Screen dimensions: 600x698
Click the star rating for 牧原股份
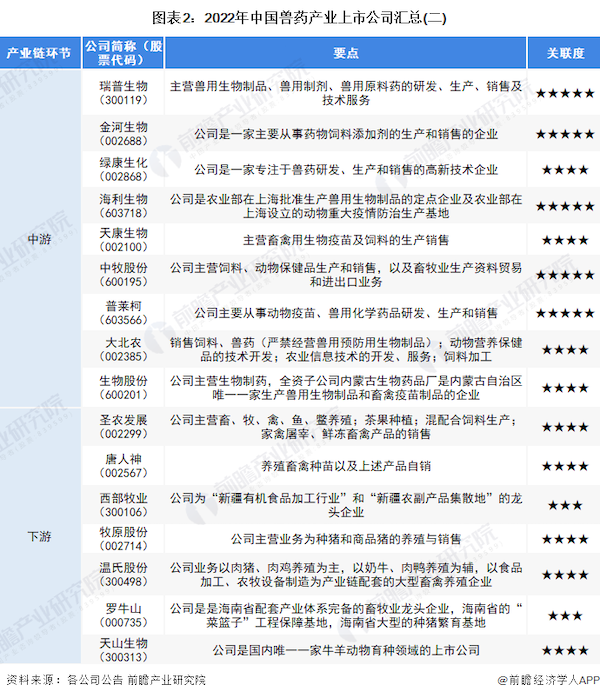tap(565, 540)
